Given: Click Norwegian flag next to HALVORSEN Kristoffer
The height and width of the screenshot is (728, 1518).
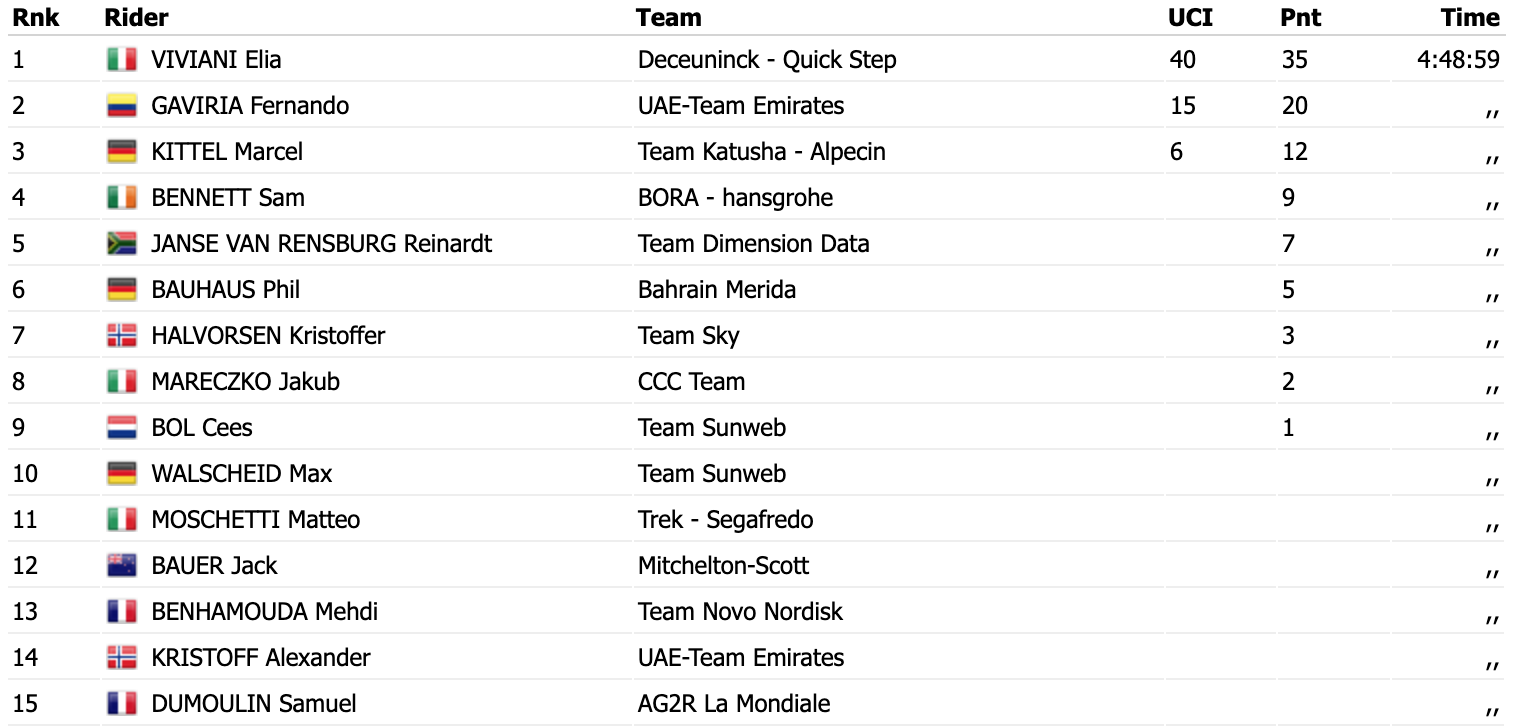Looking at the screenshot, I should [122, 336].
